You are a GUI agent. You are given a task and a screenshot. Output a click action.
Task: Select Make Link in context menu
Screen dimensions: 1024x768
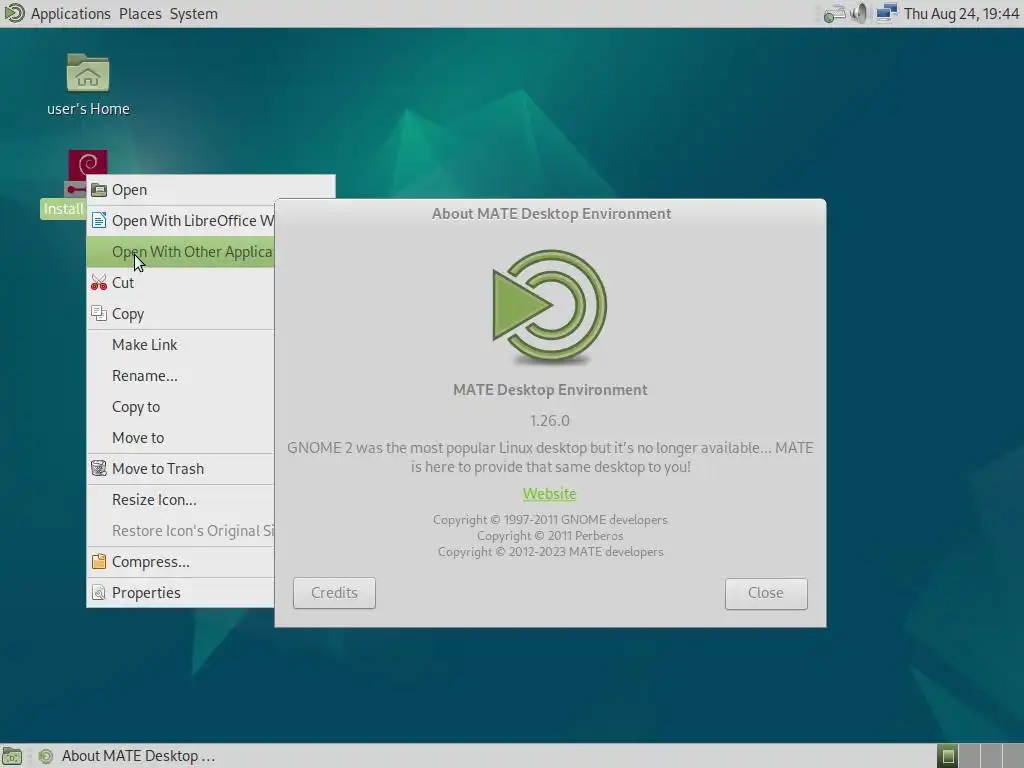tap(180, 345)
